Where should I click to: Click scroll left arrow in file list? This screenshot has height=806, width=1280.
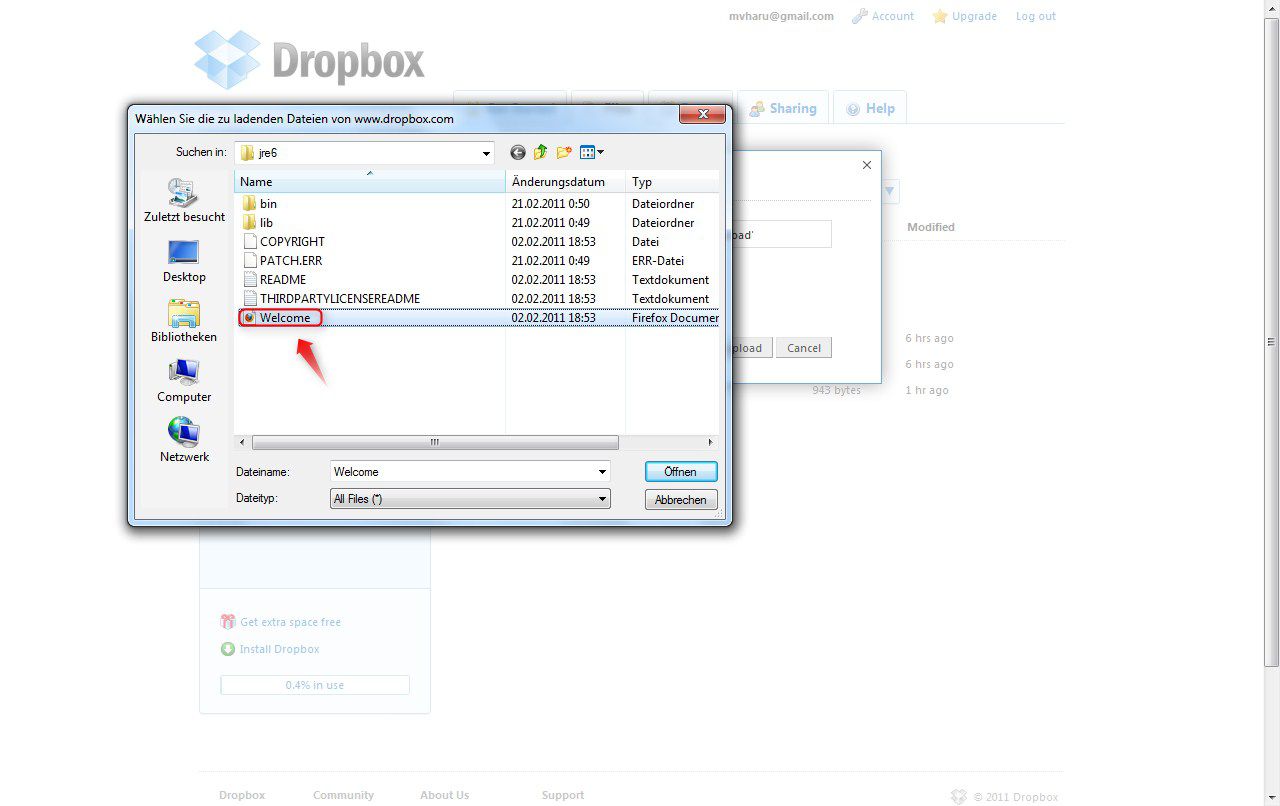[x=242, y=442]
